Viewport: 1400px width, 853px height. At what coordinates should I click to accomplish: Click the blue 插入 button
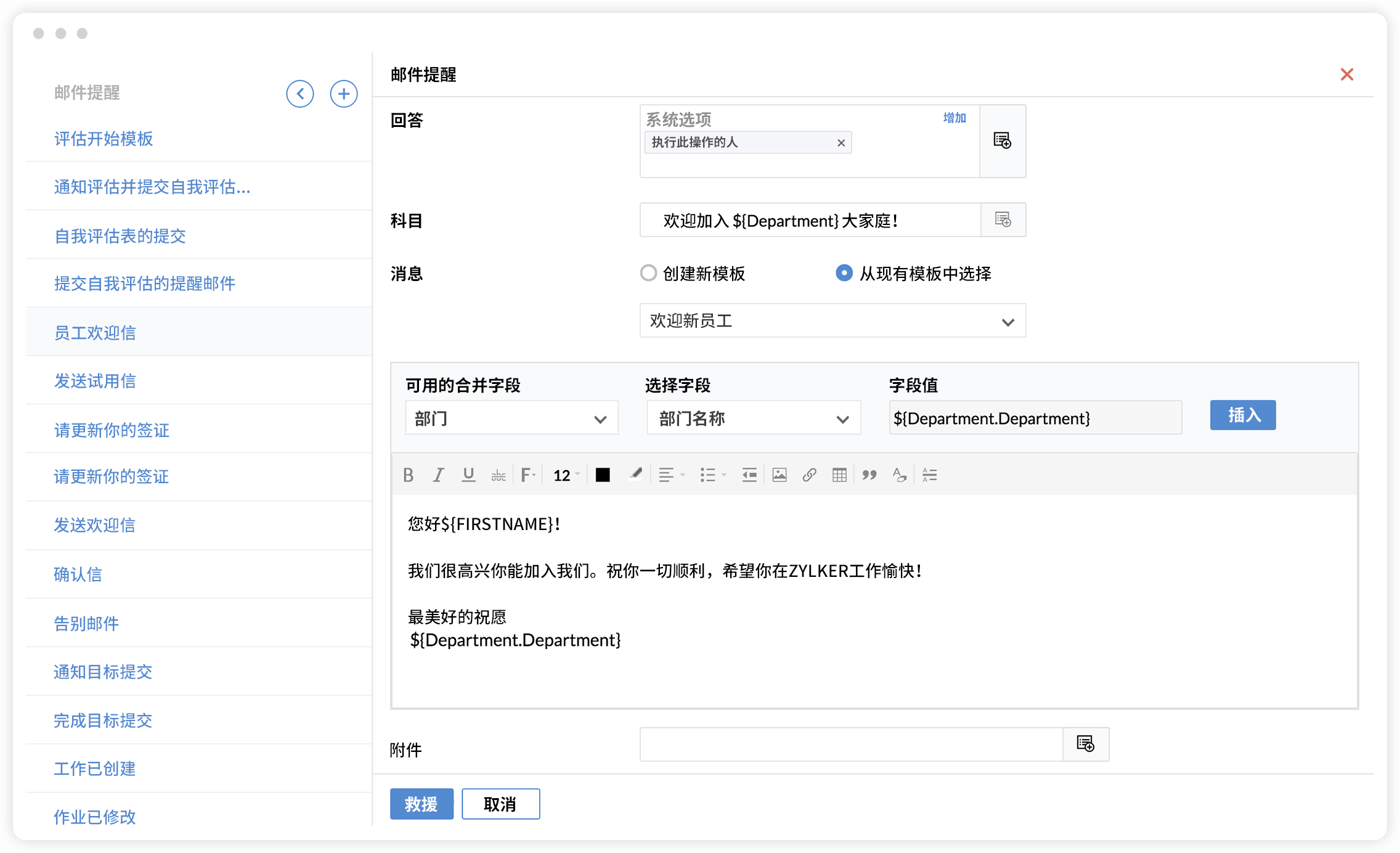(x=1242, y=415)
